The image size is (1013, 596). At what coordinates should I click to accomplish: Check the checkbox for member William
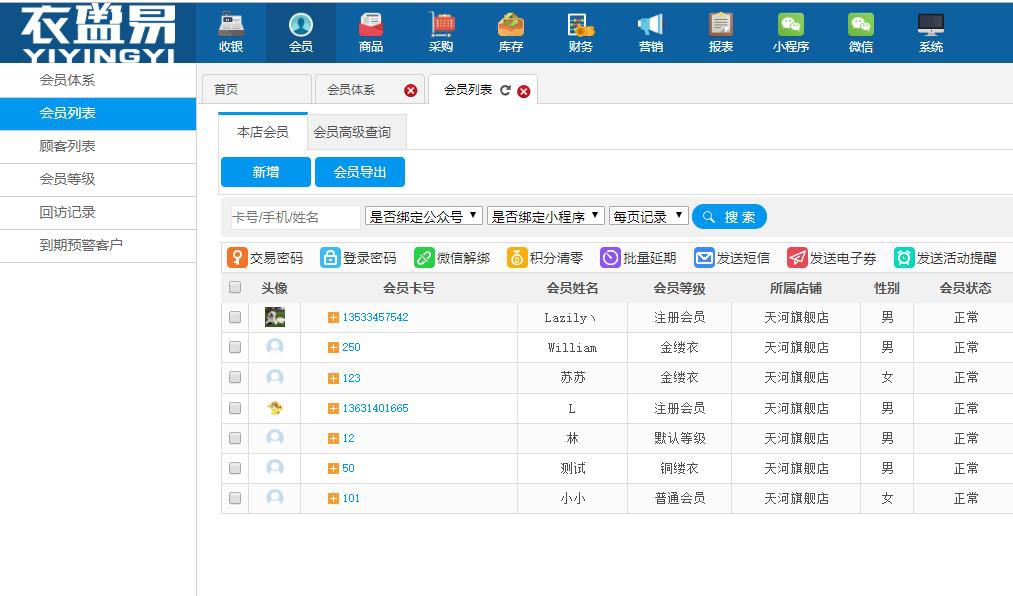pos(236,347)
